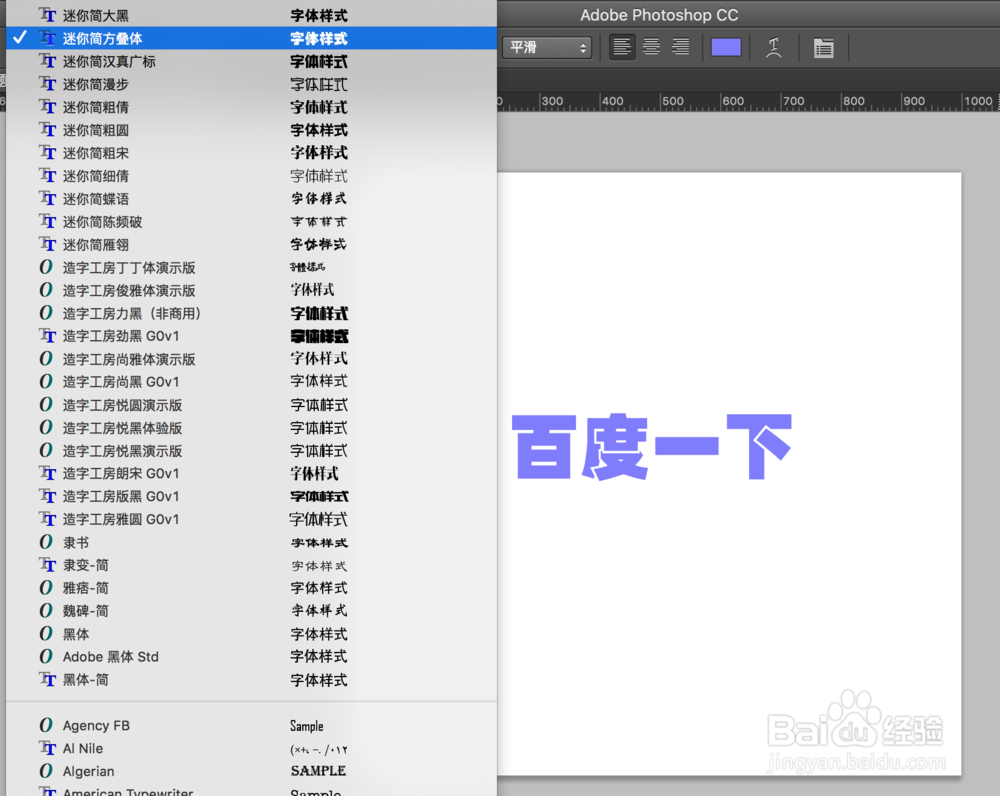Screen dimensions: 1000x796
Task: Open the text color swatch
Action: point(726,47)
